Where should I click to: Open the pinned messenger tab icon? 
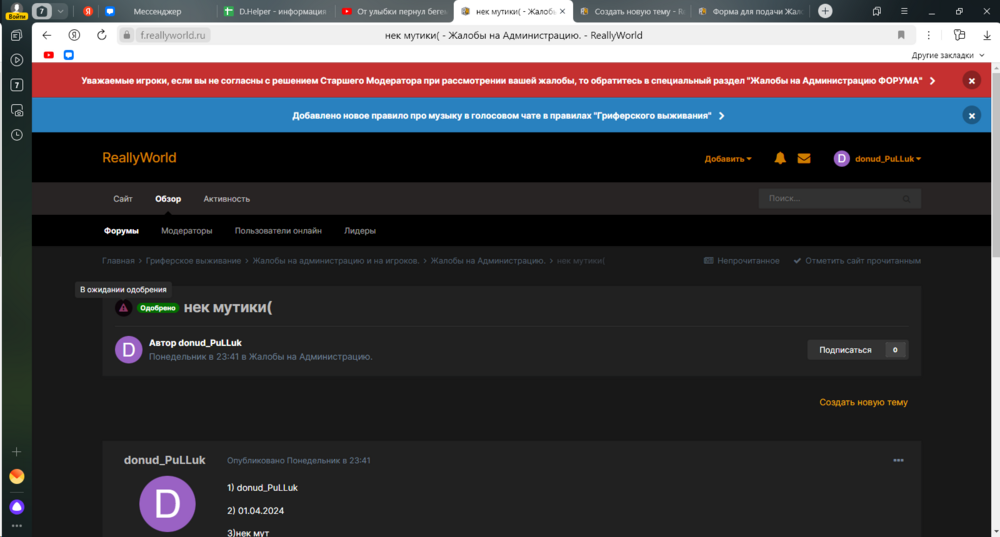tap(110, 11)
